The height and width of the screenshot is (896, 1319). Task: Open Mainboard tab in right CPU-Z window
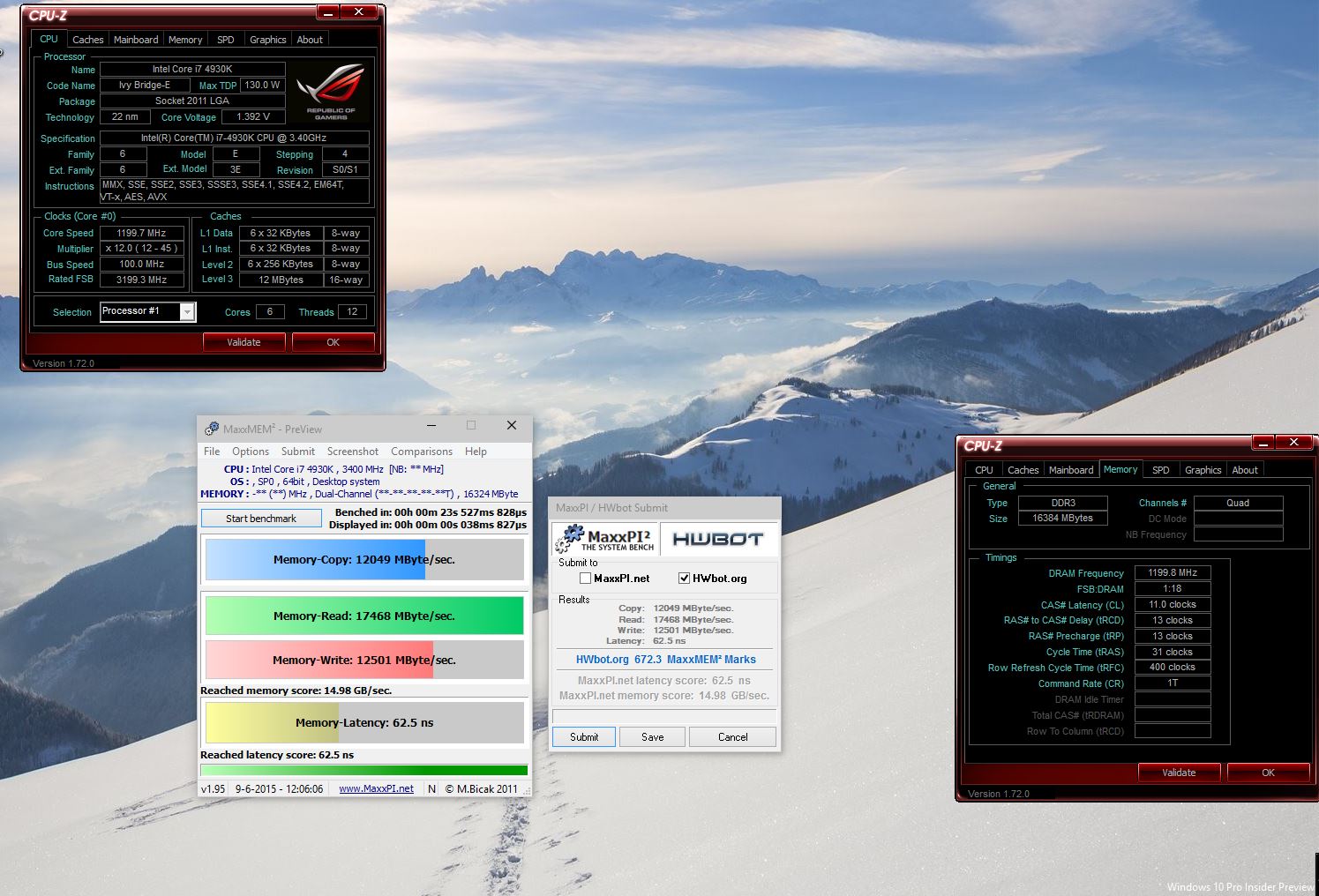click(1071, 470)
